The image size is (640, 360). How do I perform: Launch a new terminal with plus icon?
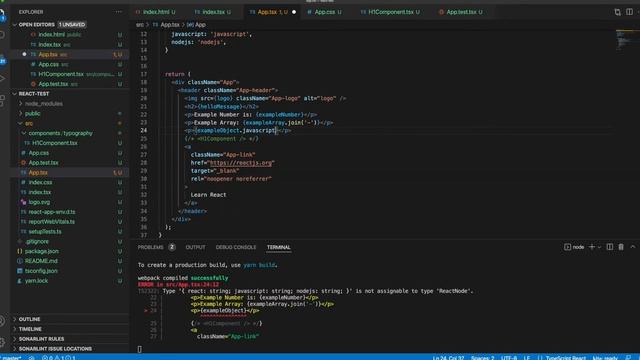(591, 247)
